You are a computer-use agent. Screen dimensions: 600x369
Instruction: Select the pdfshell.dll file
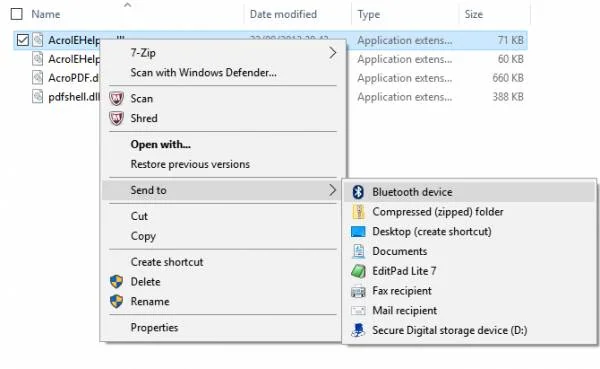pyautogui.click(x=74, y=97)
